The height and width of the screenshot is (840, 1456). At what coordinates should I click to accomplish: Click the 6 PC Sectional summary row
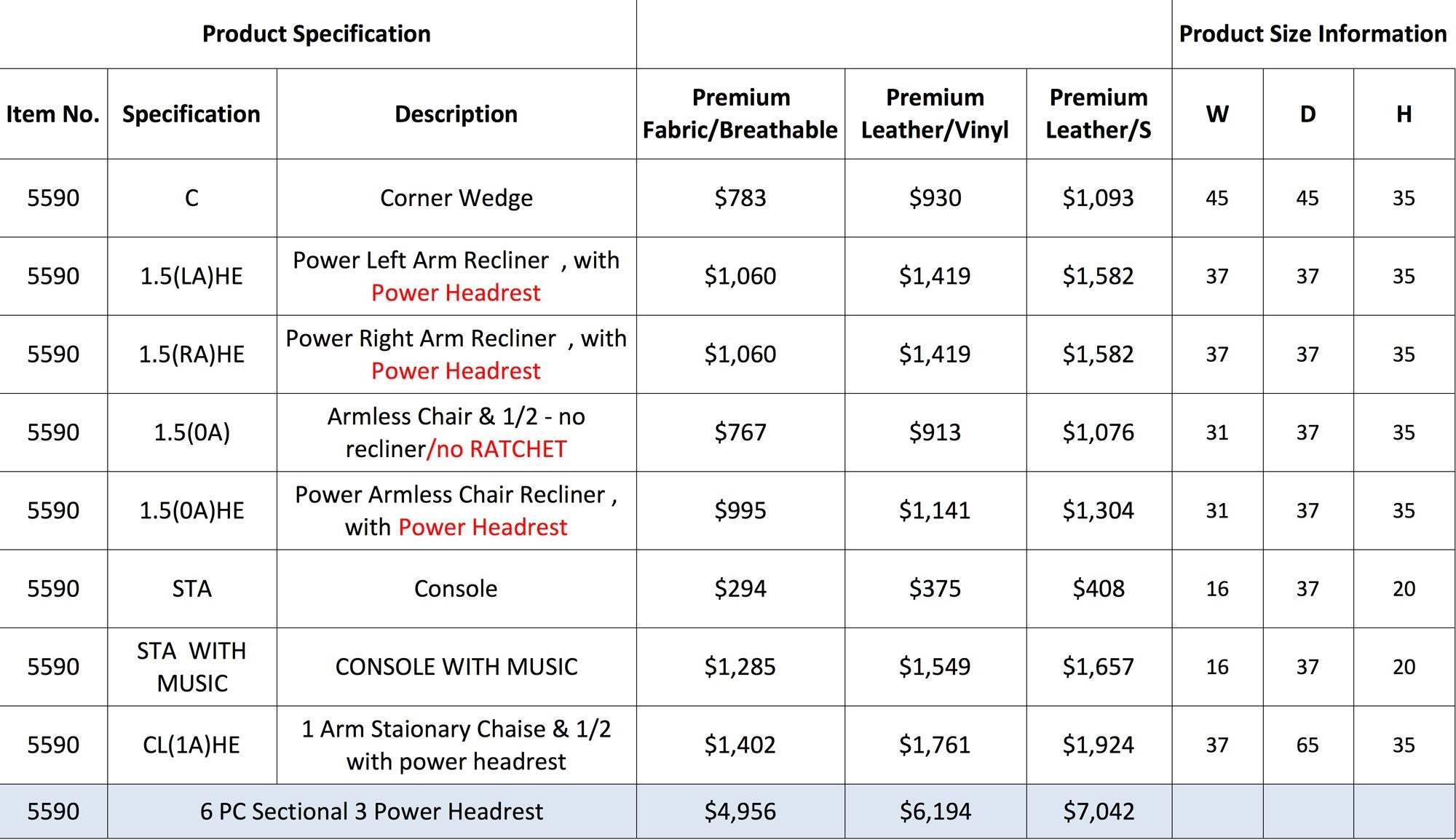pos(728,811)
